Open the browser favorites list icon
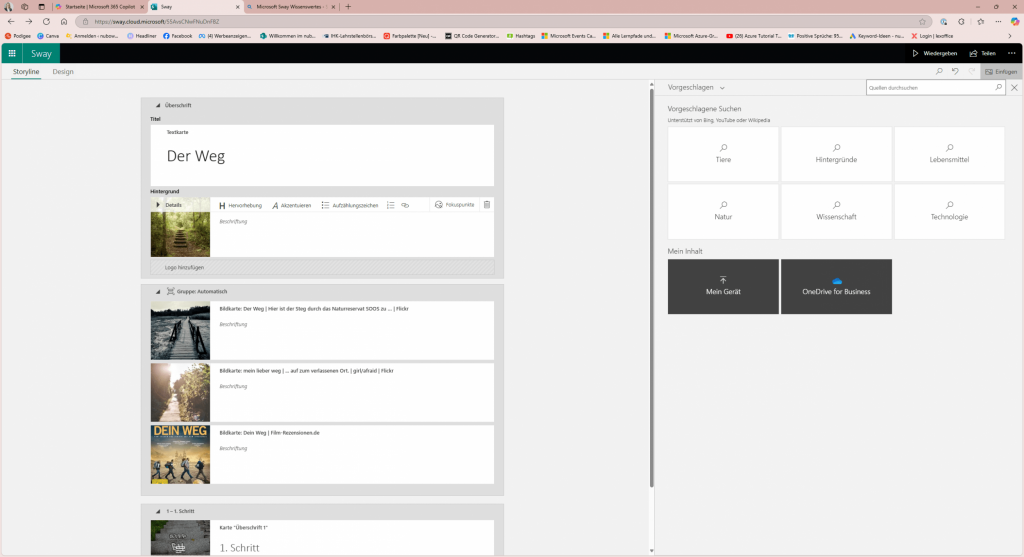Image resolution: width=1024 pixels, height=557 pixels. 980,22
